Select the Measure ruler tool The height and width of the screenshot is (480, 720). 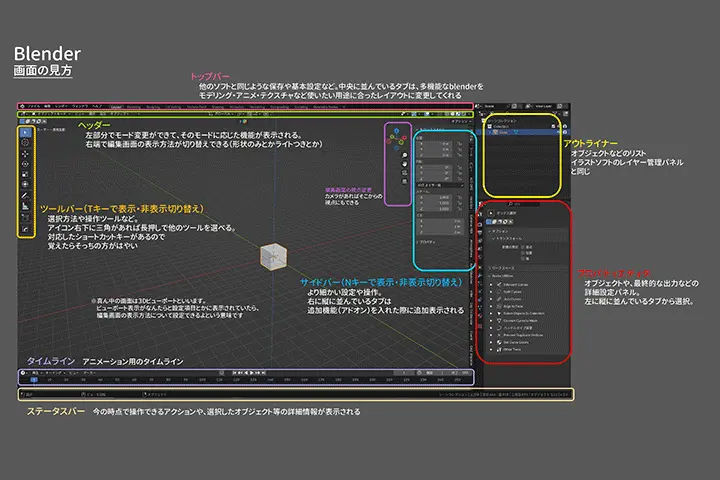coord(26,206)
